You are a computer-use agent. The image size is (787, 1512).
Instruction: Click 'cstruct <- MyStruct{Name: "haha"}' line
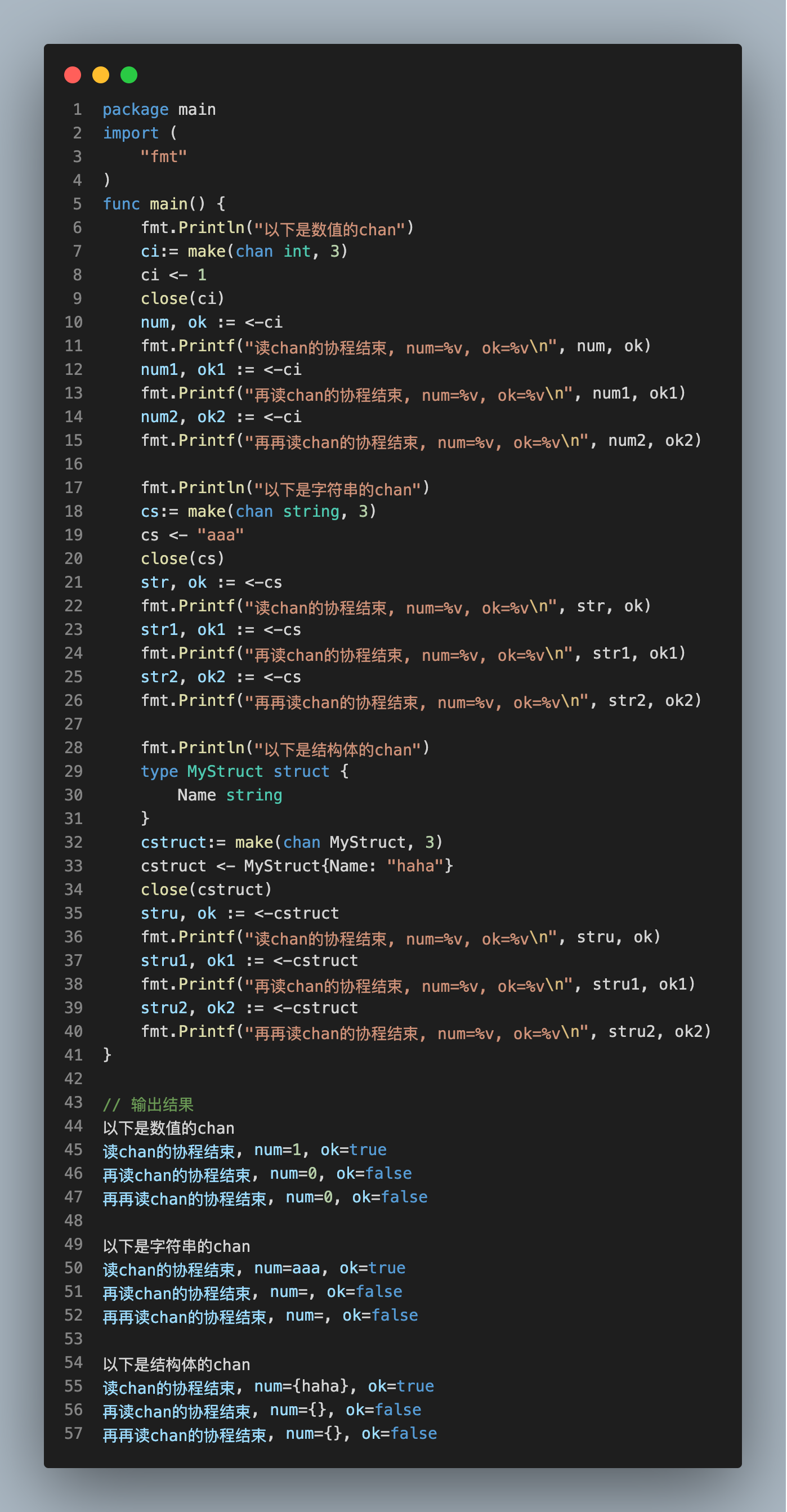(x=297, y=866)
